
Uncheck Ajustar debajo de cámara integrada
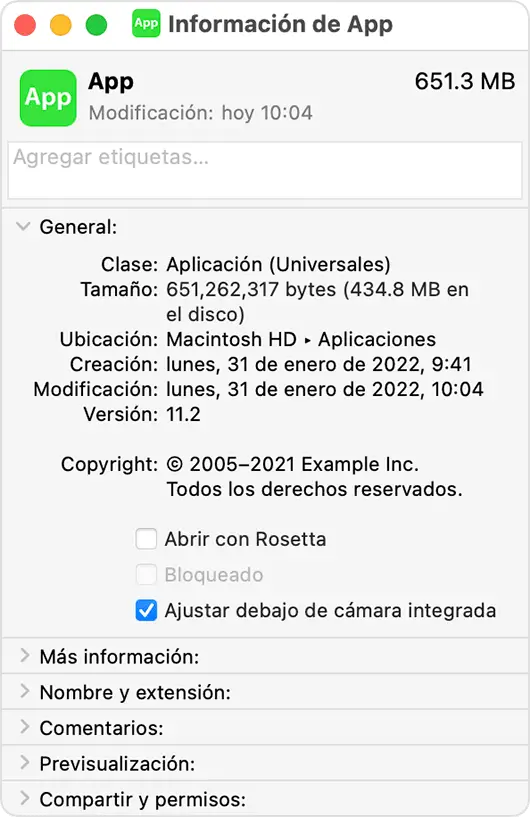point(146,610)
